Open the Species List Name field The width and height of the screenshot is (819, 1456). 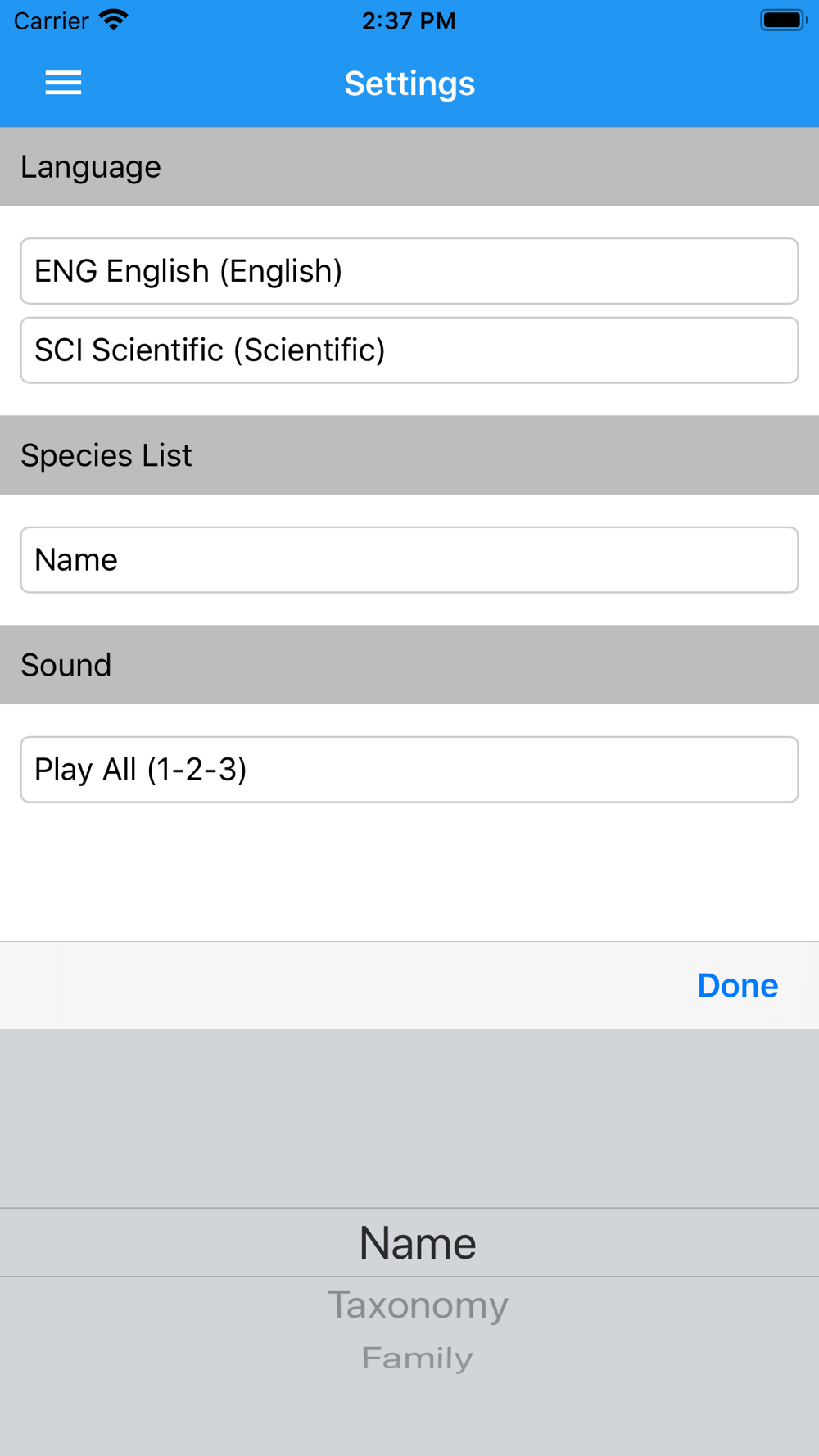tap(409, 560)
